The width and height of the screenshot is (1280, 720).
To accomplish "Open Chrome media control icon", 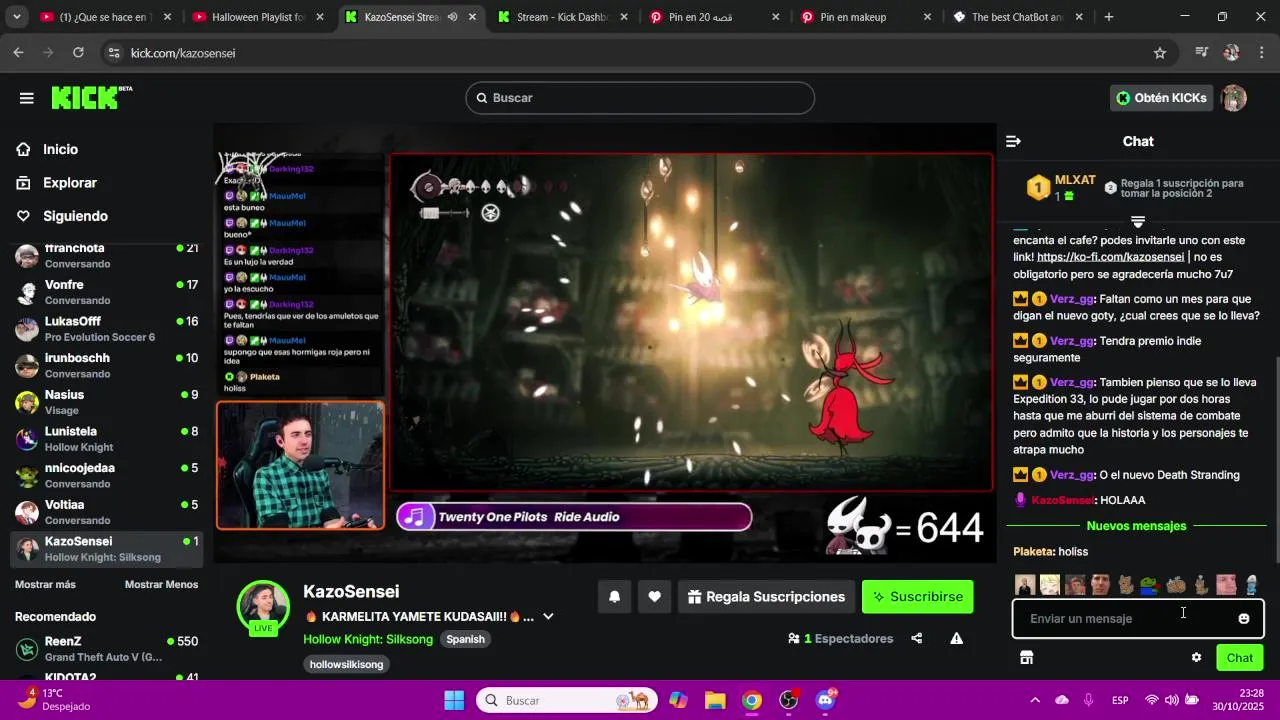I will [1202, 53].
